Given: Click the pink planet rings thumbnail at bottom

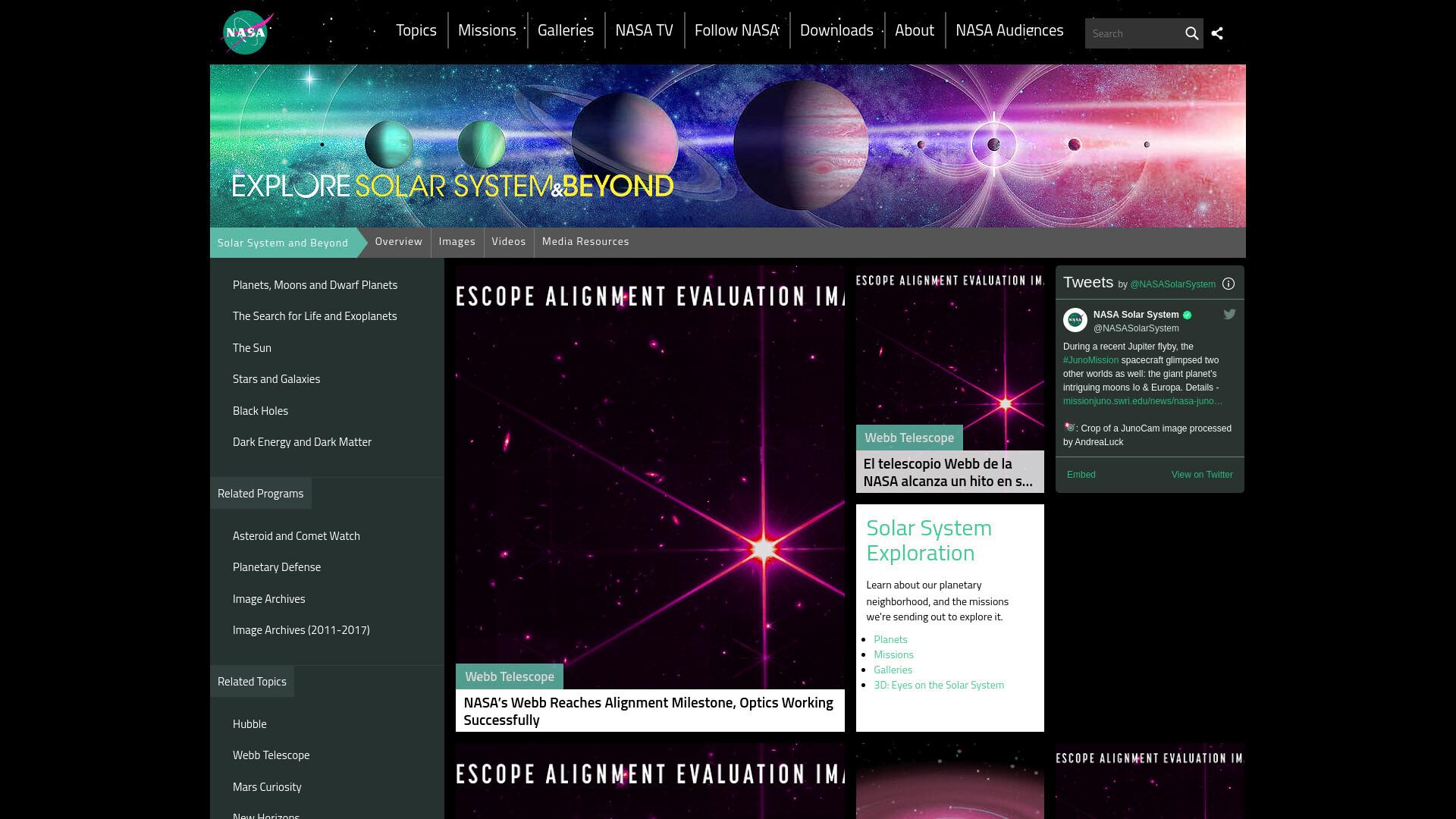Looking at the screenshot, I should click(x=949, y=781).
